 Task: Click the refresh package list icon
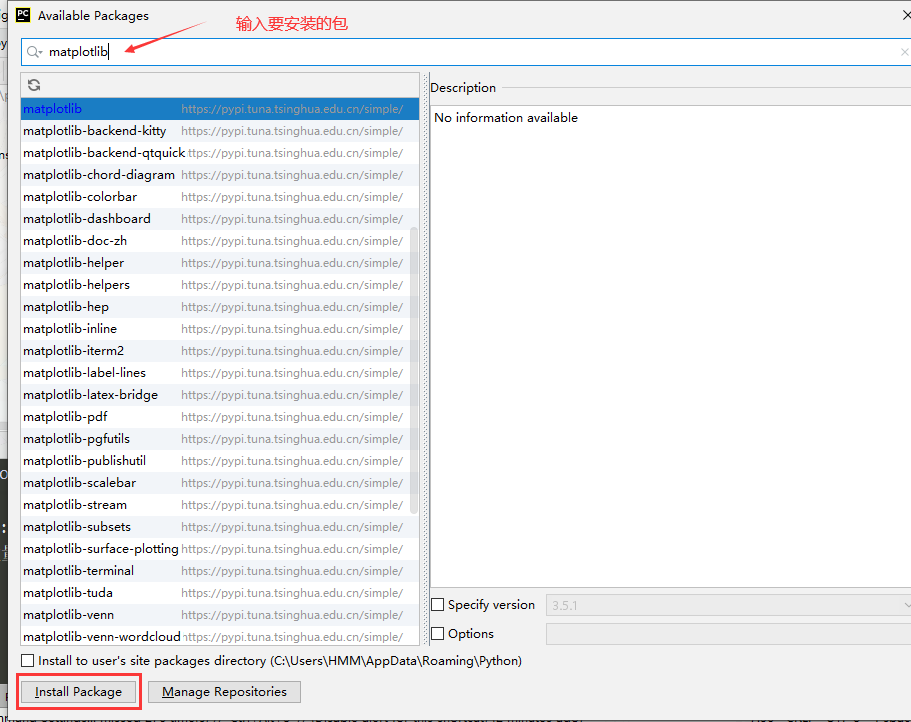coord(34,85)
